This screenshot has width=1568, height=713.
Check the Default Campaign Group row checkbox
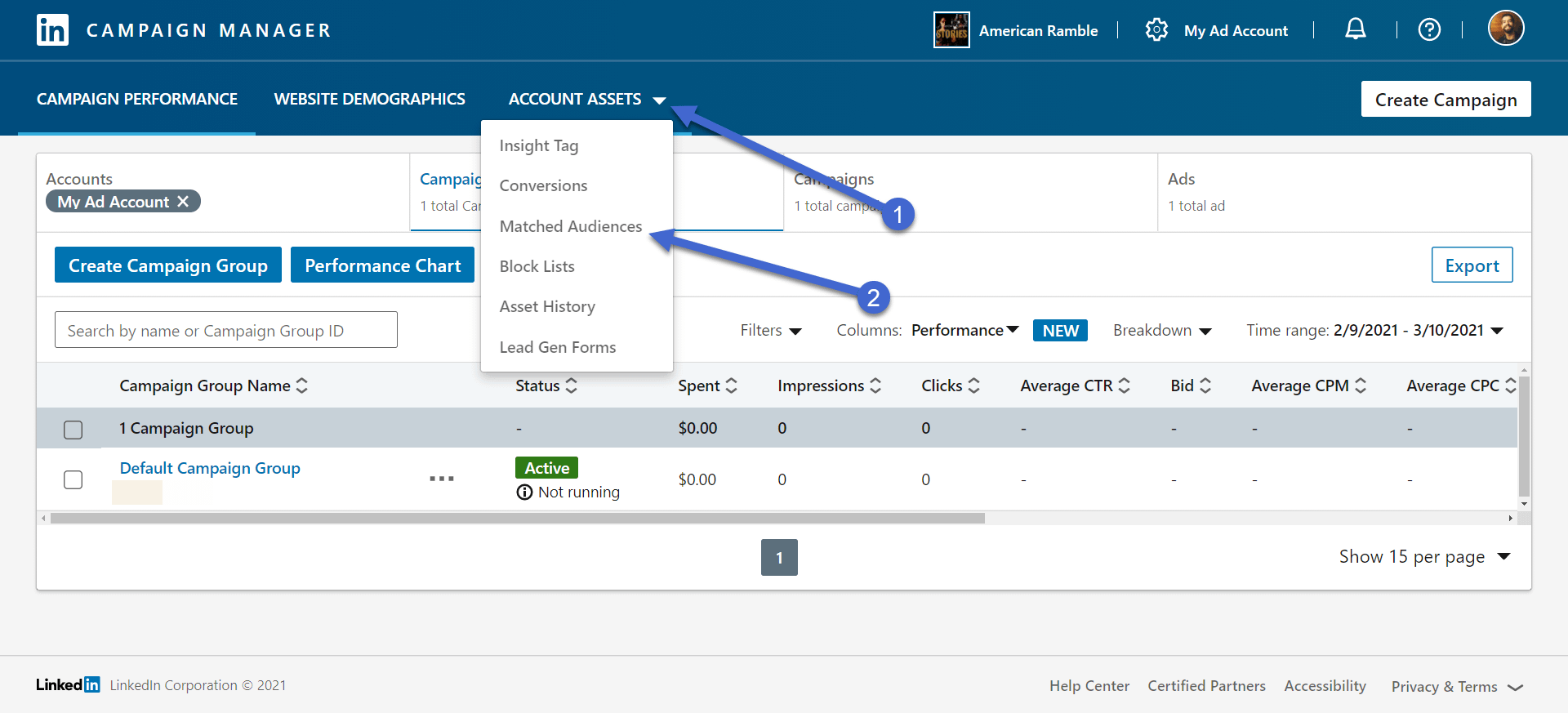(x=73, y=479)
